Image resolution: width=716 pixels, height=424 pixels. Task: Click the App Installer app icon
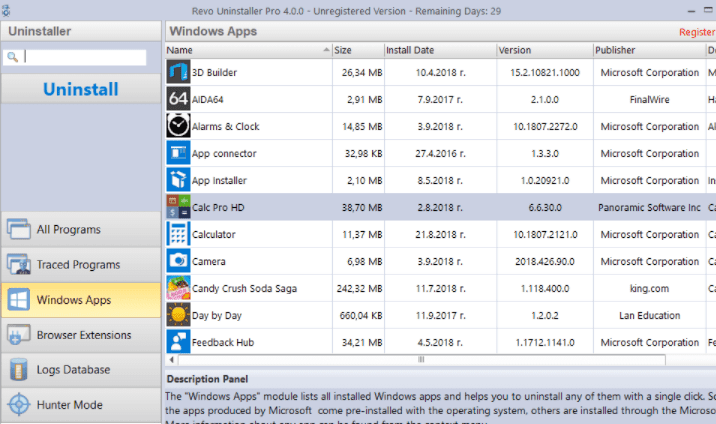[x=178, y=180]
